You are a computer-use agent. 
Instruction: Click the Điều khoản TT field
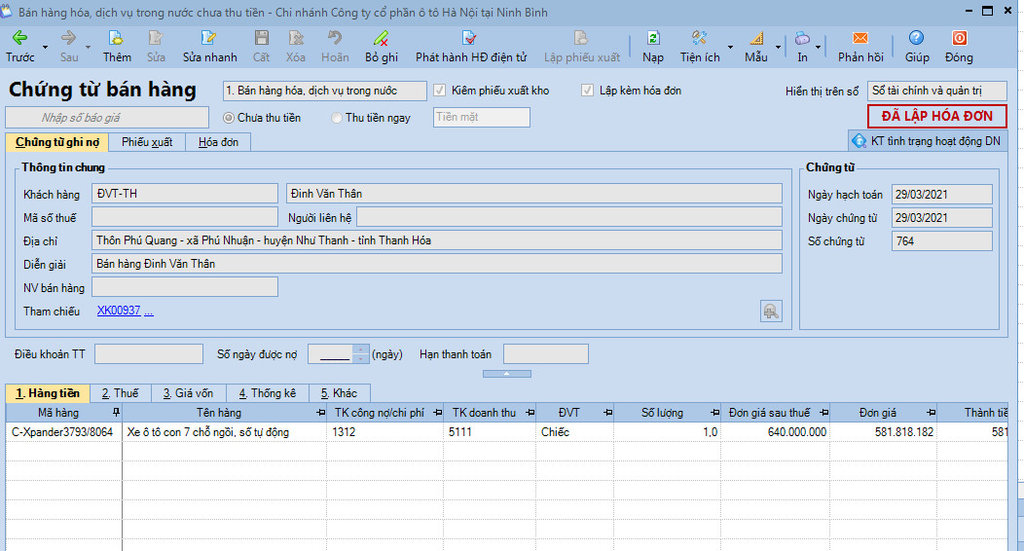(148, 354)
